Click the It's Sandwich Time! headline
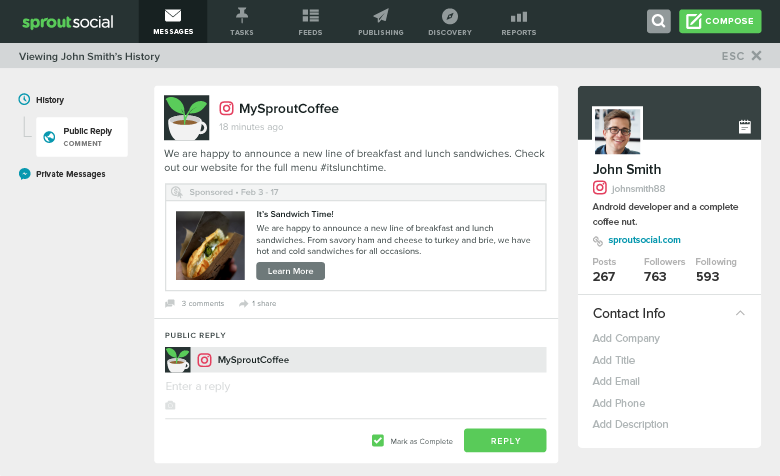The width and height of the screenshot is (780, 476). pyautogui.click(x=295, y=214)
